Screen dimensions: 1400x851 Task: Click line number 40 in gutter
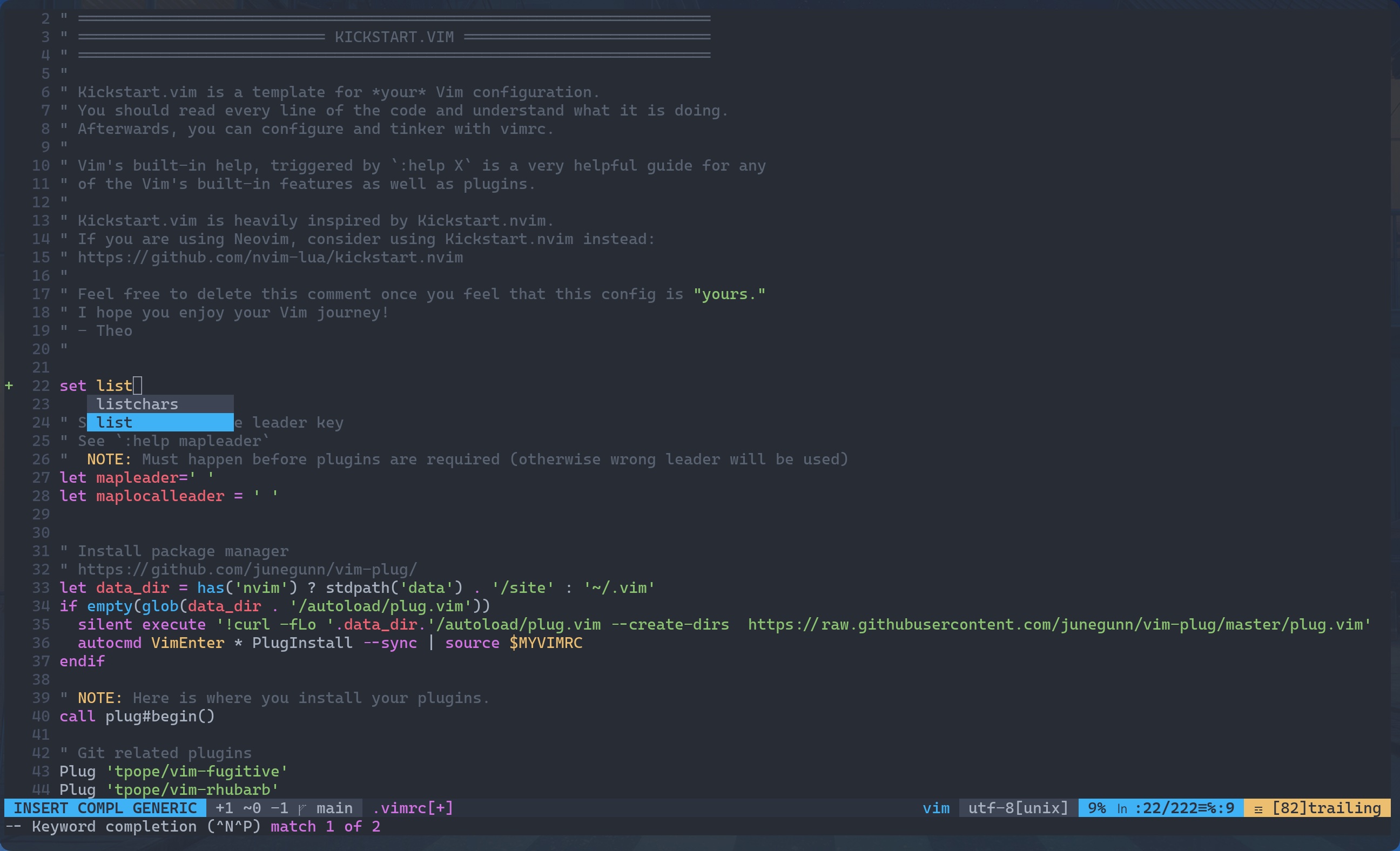point(41,717)
